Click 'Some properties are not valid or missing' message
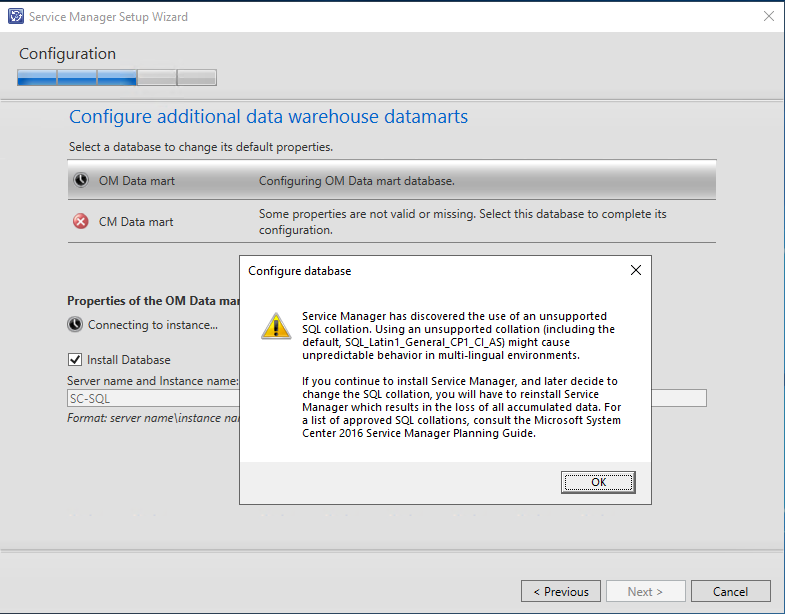The image size is (785, 614). [x=463, y=221]
